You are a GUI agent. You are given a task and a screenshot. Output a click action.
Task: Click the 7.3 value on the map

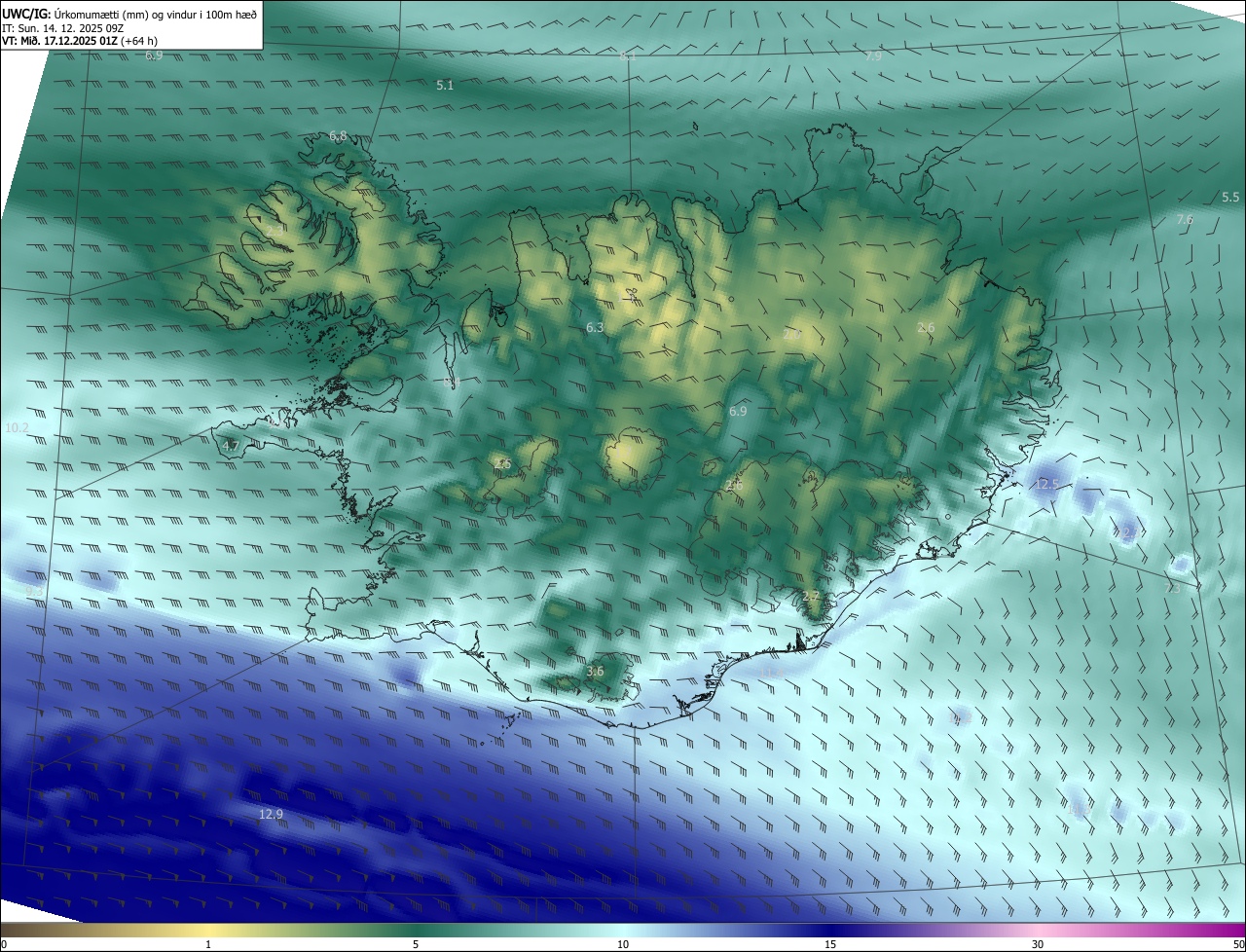(1172, 589)
